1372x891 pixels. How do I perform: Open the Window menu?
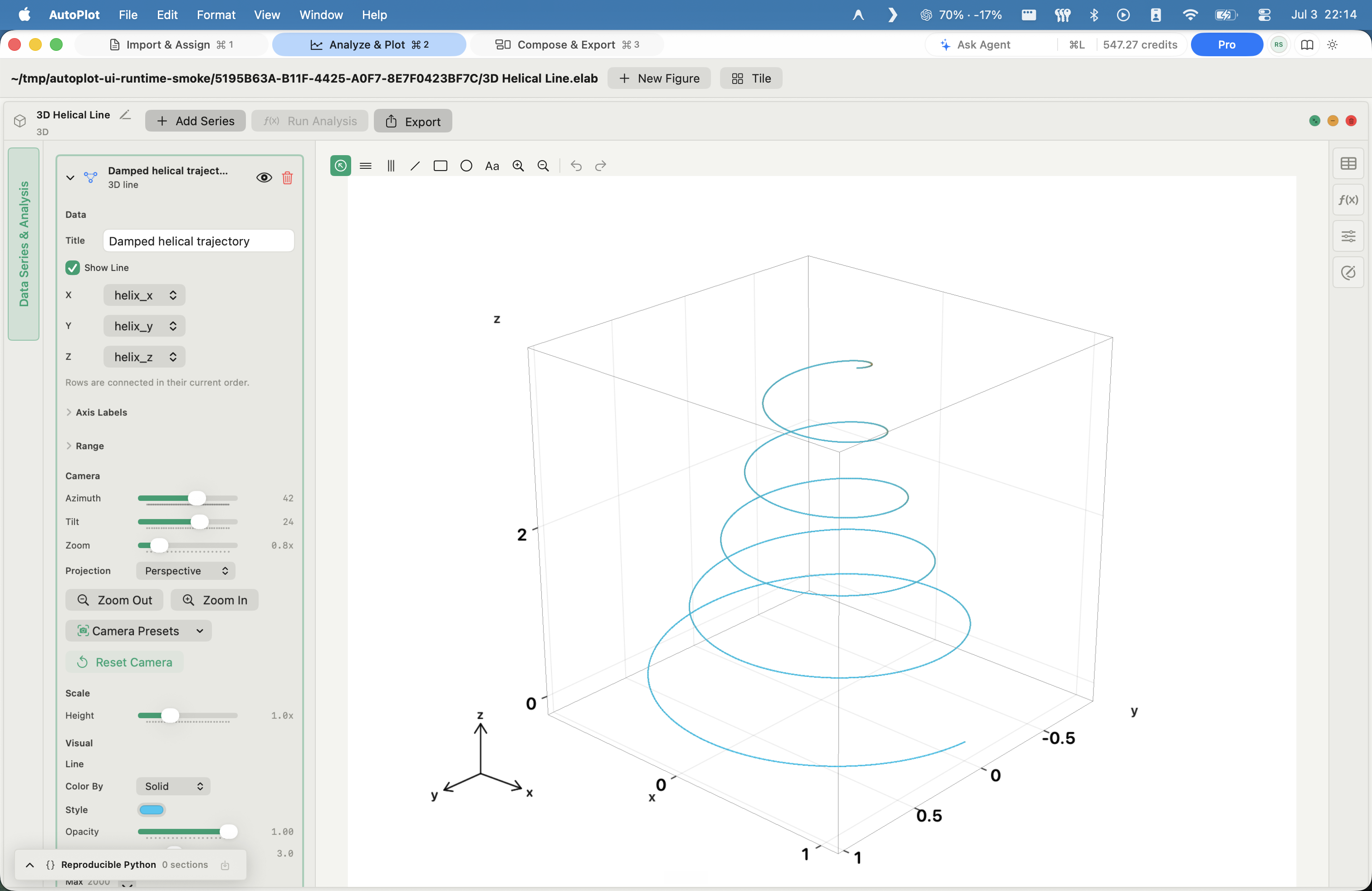tap(320, 15)
